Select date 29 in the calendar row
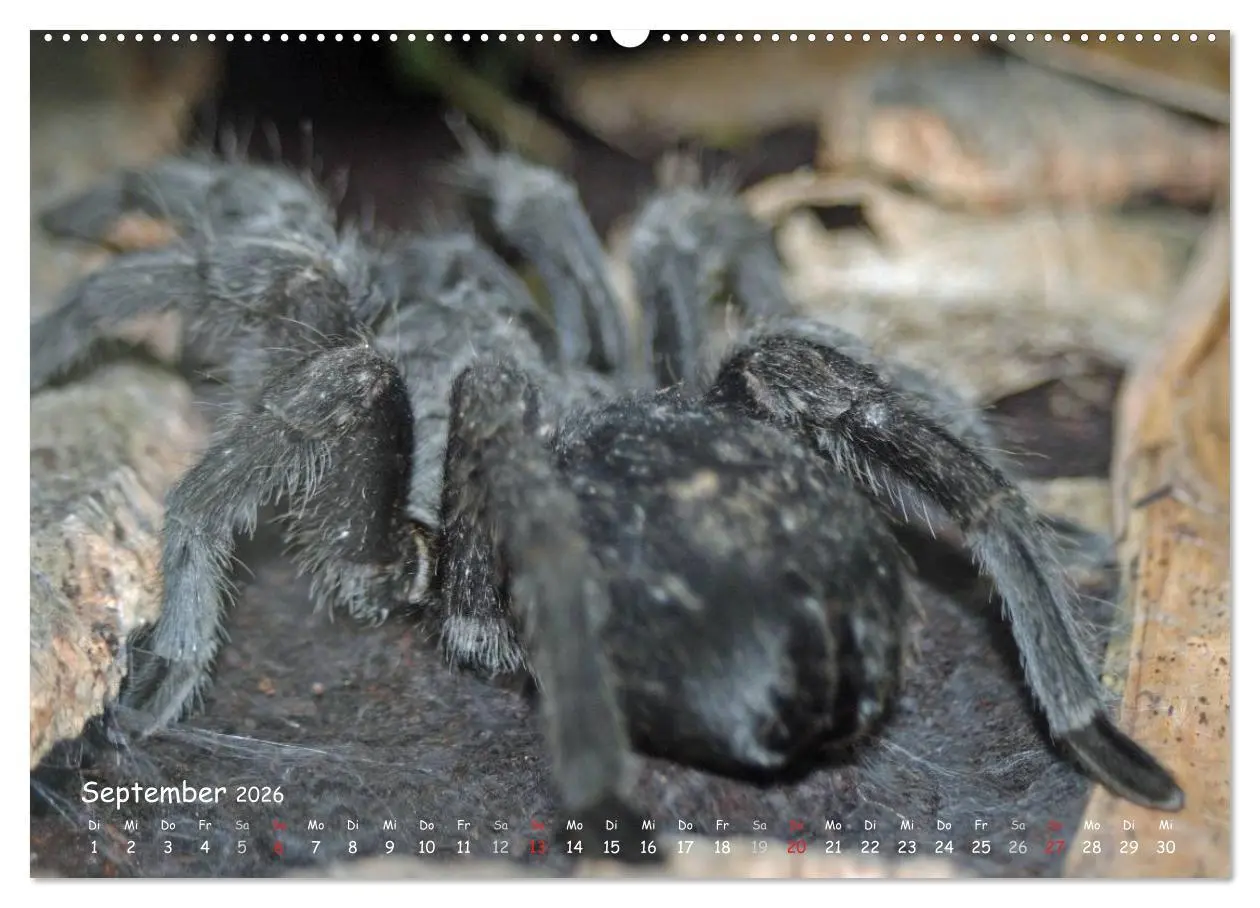The width and height of the screenshot is (1260, 908). (1129, 847)
